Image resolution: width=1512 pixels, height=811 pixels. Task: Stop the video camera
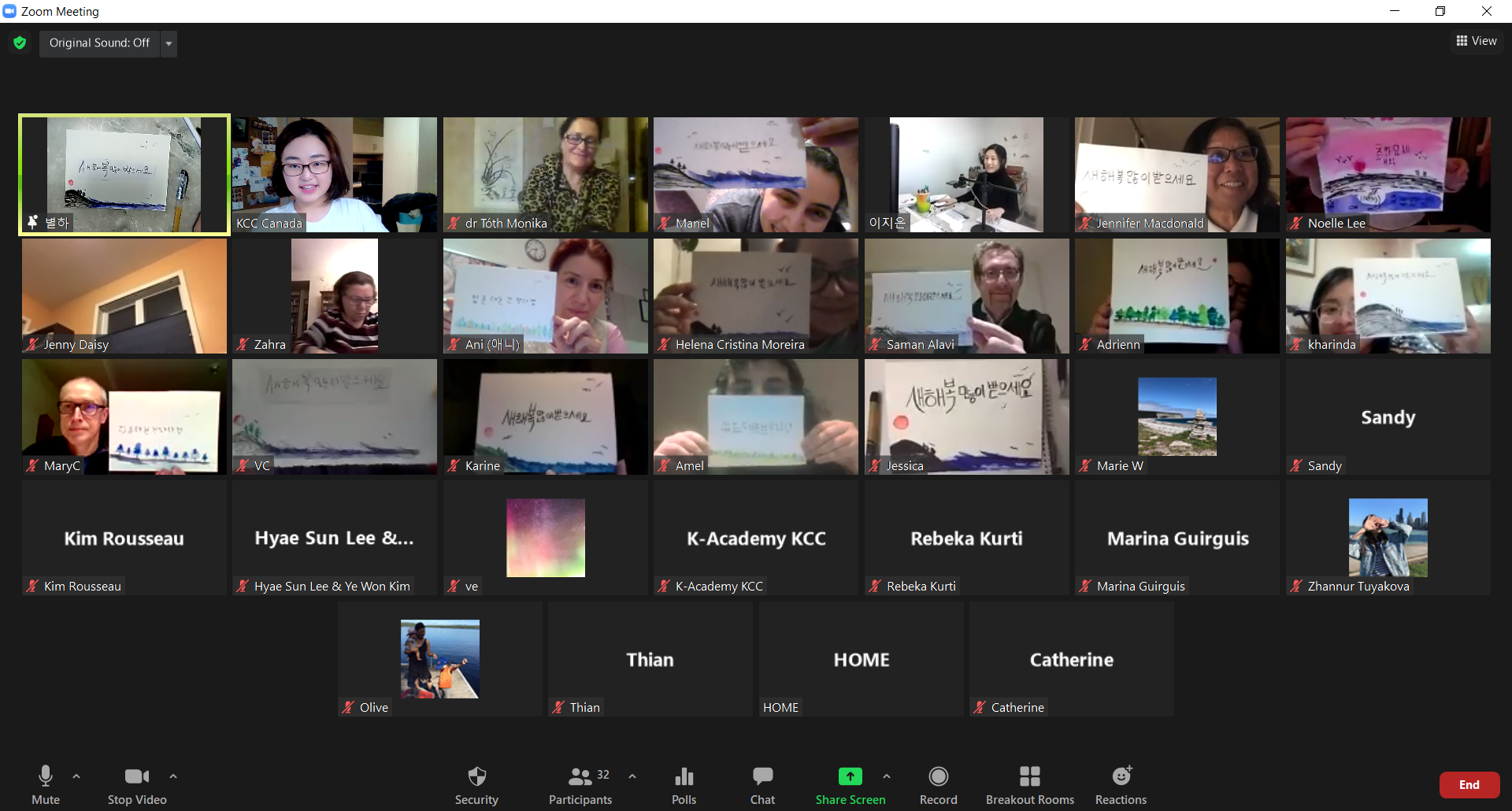pyautogui.click(x=137, y=785)
